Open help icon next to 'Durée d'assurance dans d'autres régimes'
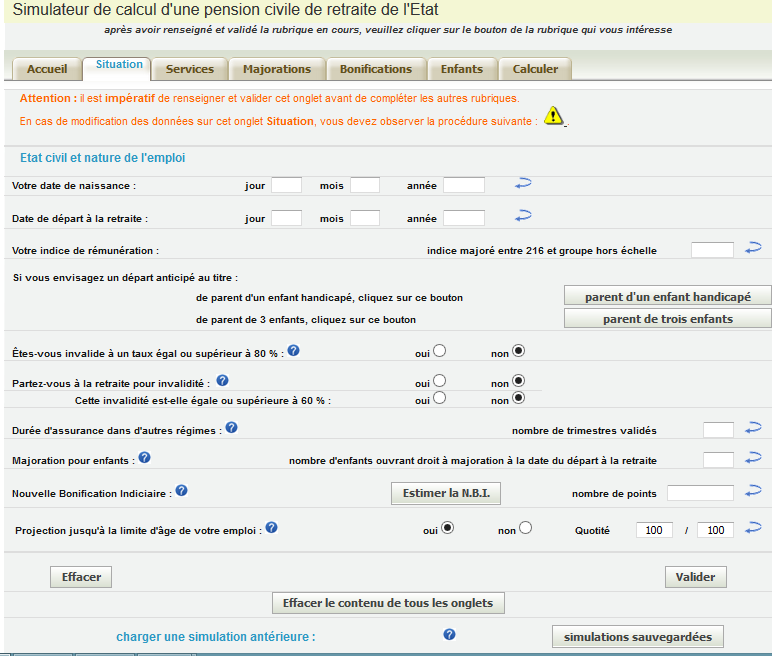The width and height of the screenshot is (772, 656). pyautogui.click(x=231, y=428)
